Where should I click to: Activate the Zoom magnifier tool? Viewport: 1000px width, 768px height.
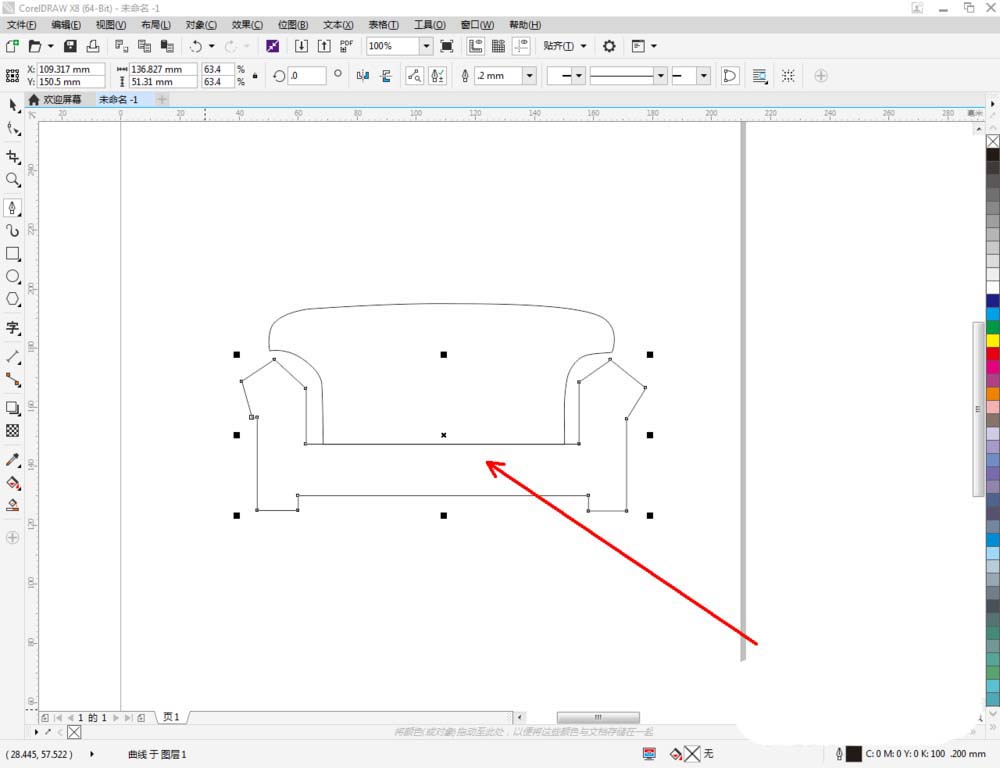point(13,180)
